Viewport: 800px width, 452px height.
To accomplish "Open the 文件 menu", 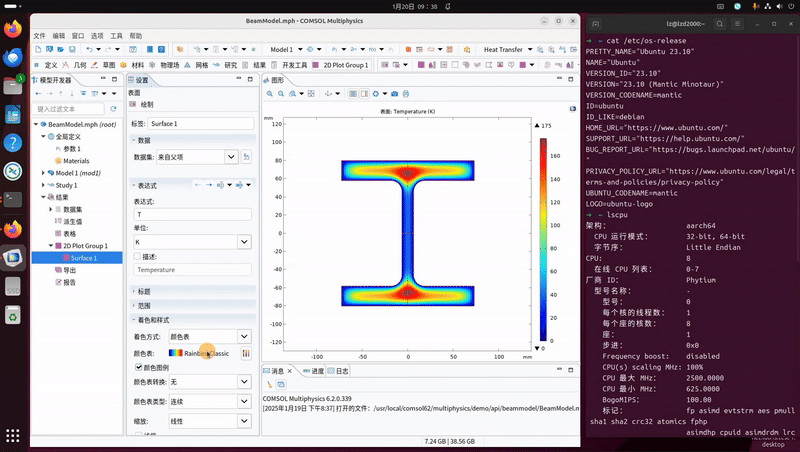I will pyautogui.click(x=40, y=34).
